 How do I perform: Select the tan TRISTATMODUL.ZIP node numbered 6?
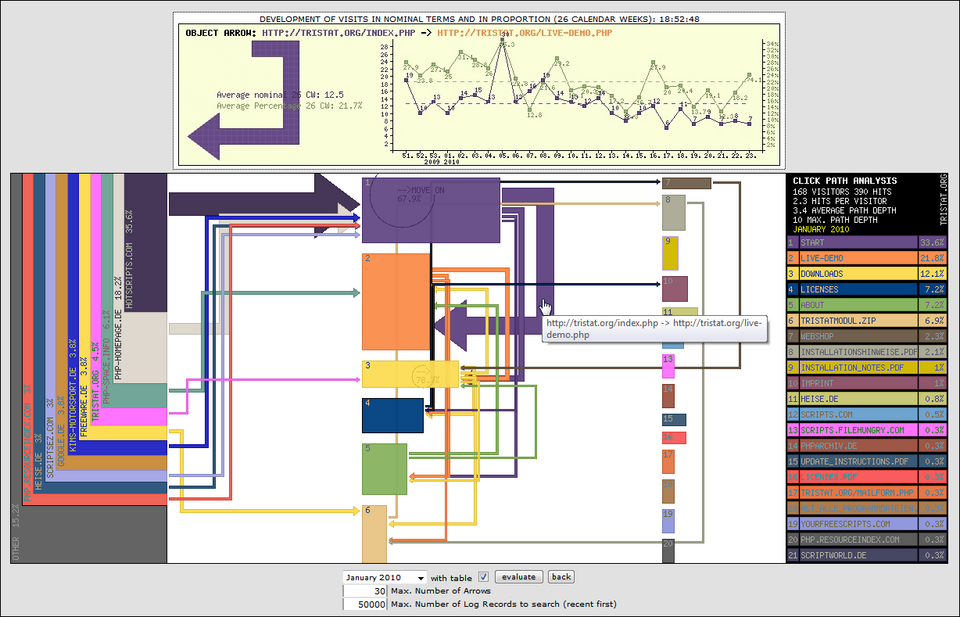pos(373,535)
